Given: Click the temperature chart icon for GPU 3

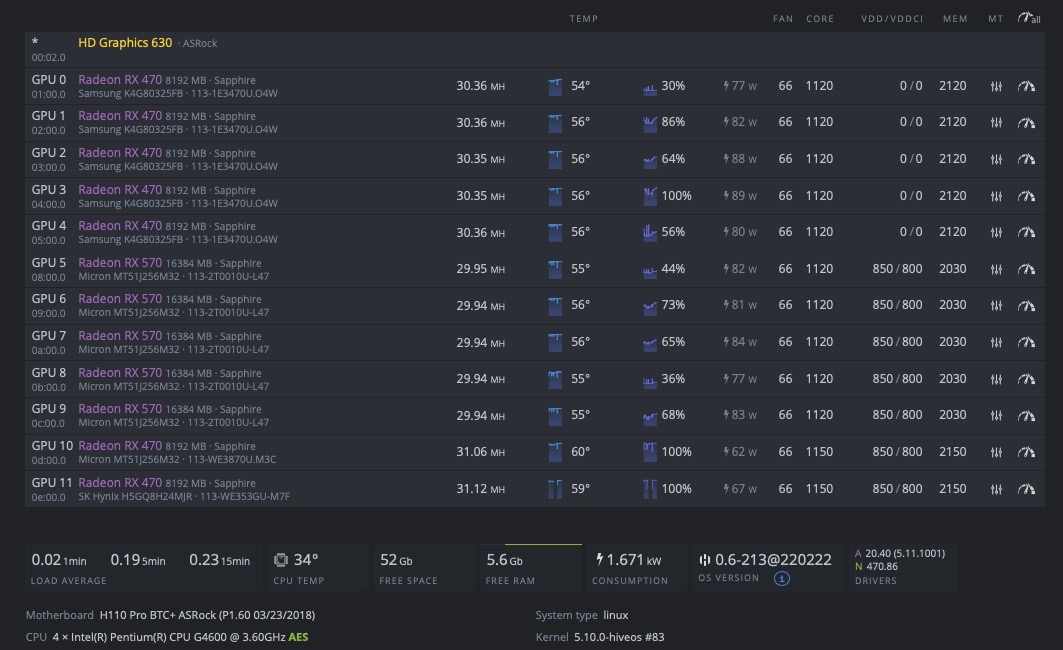Looking at the screenshot, I should click(x=555, y=196).
